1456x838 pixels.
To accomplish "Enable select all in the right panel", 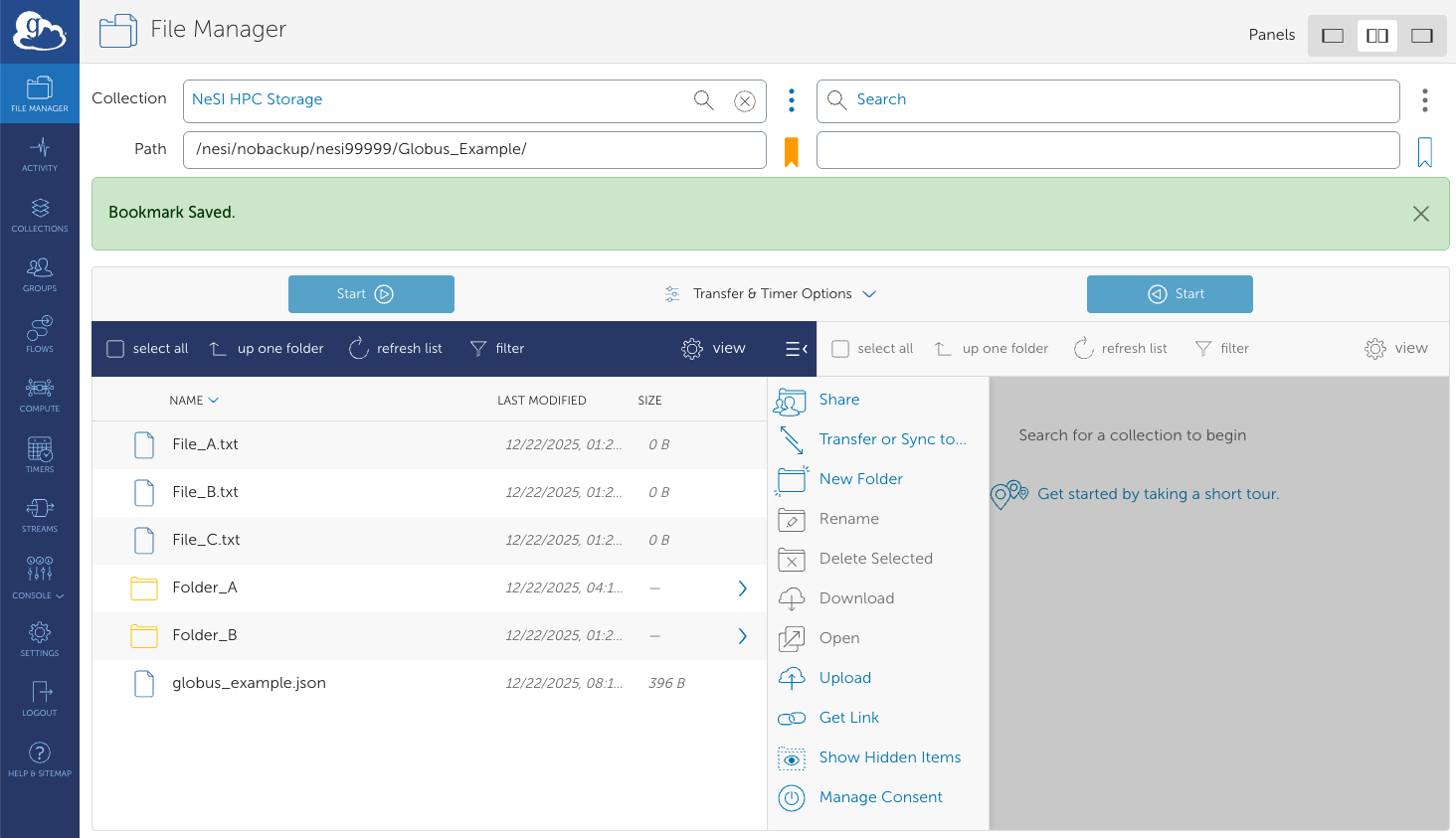I will coord(840,348).
